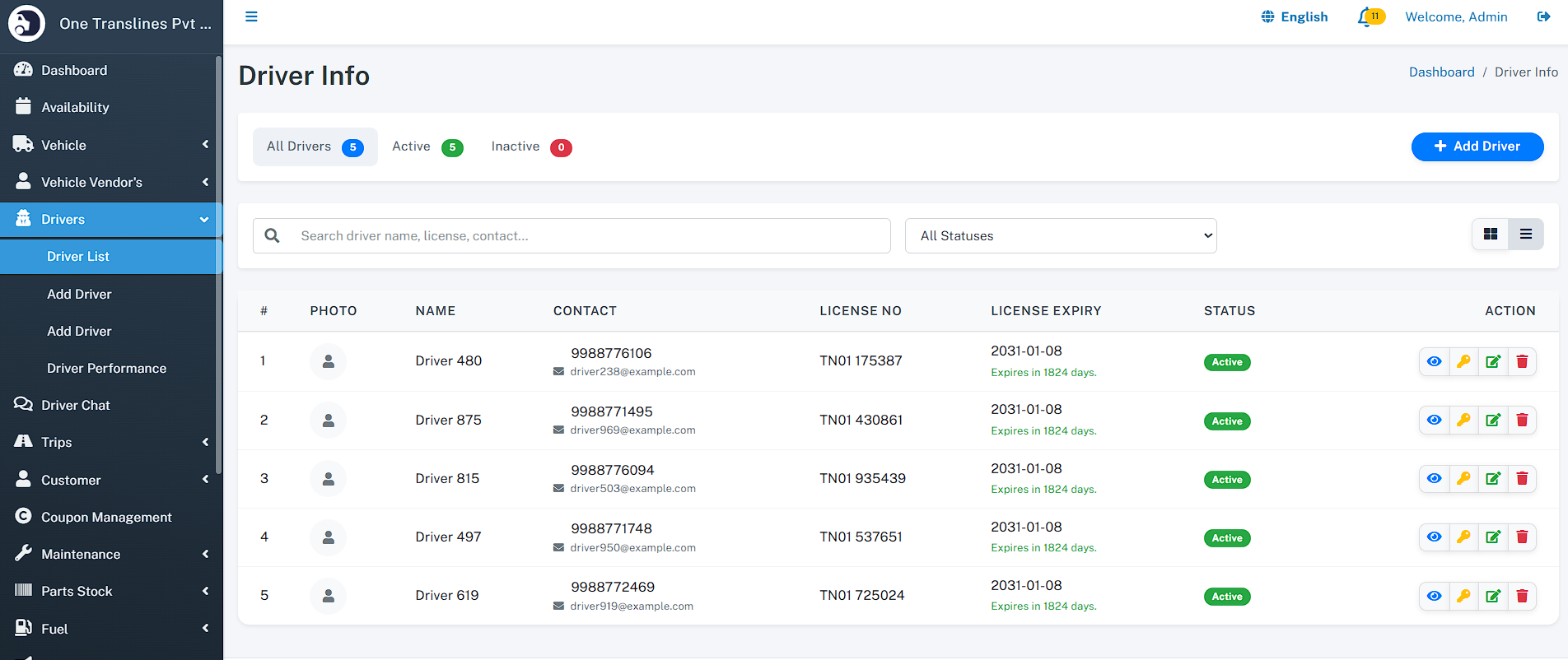Click the key icon for Driver 480
1568x660 pixels.
[1463, 362]
